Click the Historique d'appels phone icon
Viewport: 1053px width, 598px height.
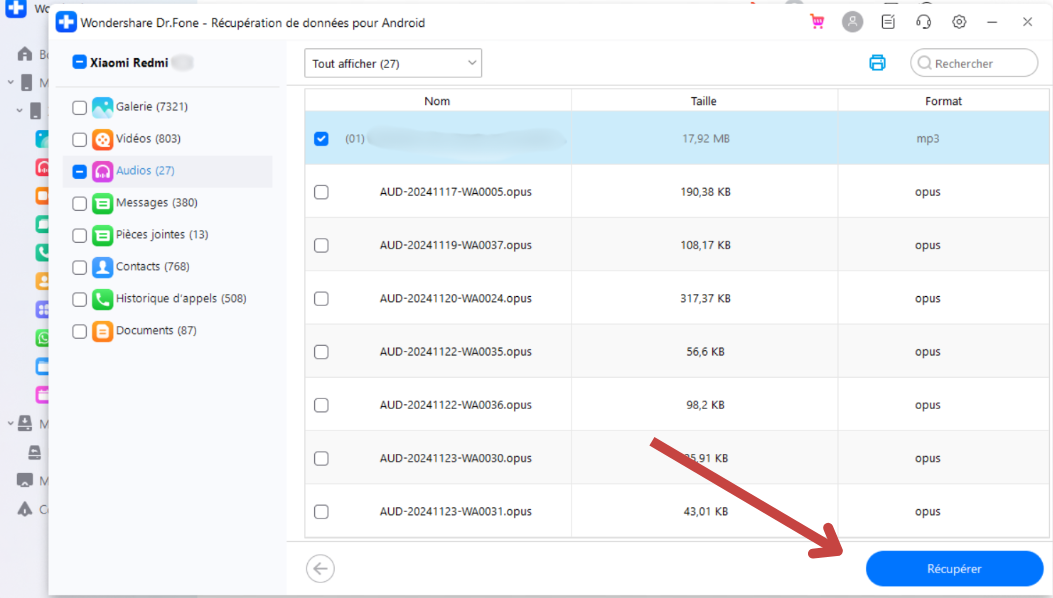[x=102, y=299]
